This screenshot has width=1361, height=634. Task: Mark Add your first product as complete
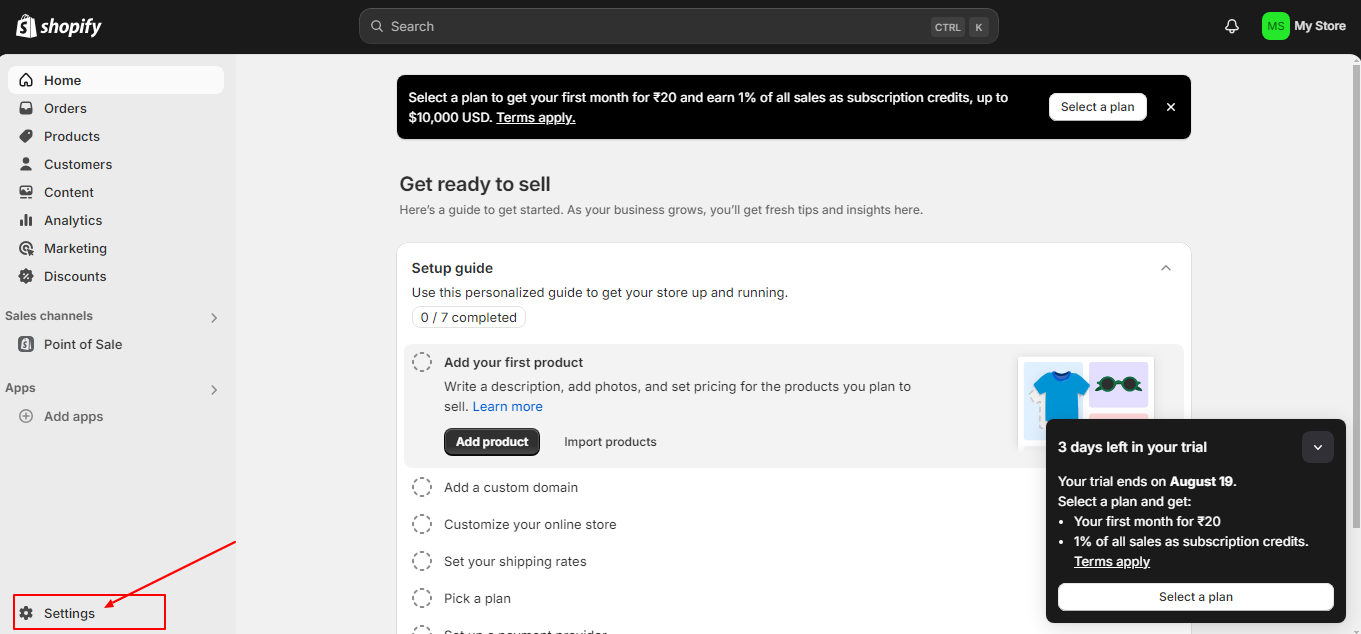coord(422,362)
